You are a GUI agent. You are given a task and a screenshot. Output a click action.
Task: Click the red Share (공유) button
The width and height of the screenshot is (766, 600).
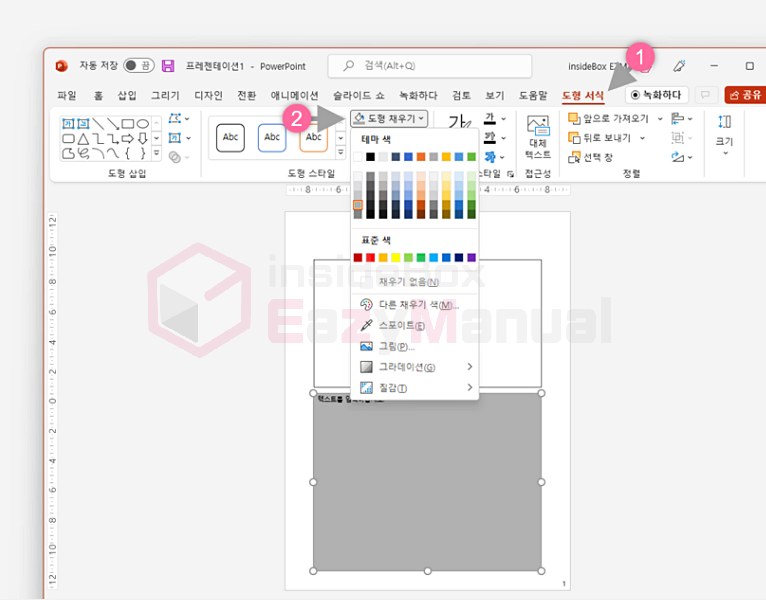745,95
